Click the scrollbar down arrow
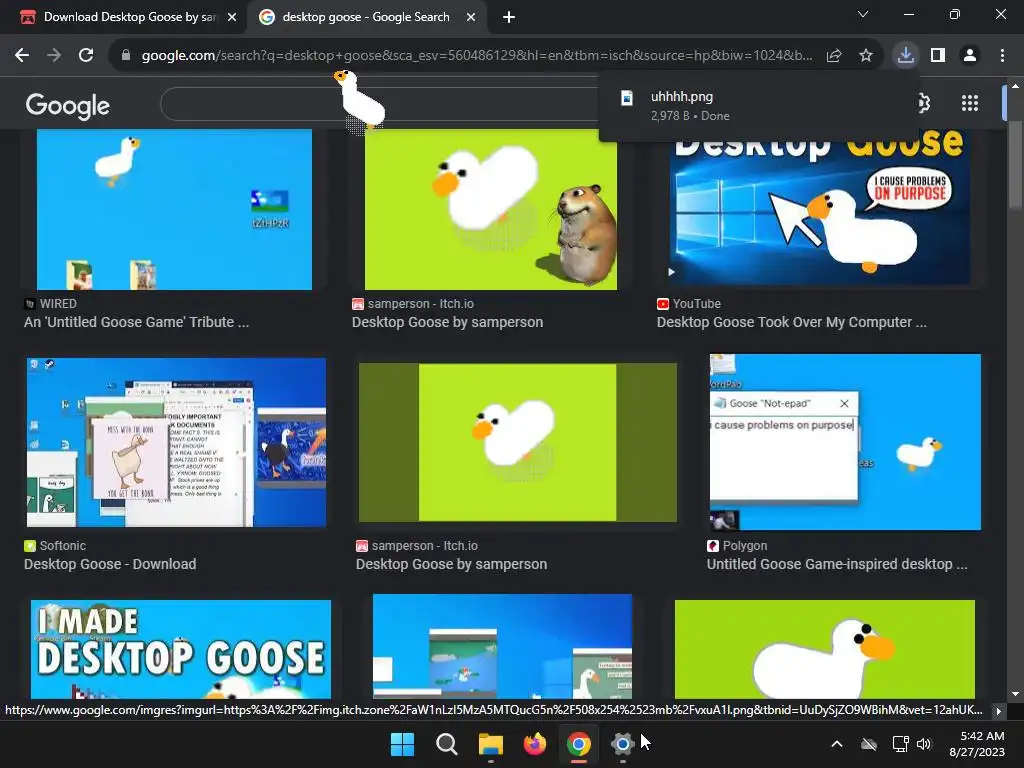Screen dimensions: 1024x768 point(1015,694)
